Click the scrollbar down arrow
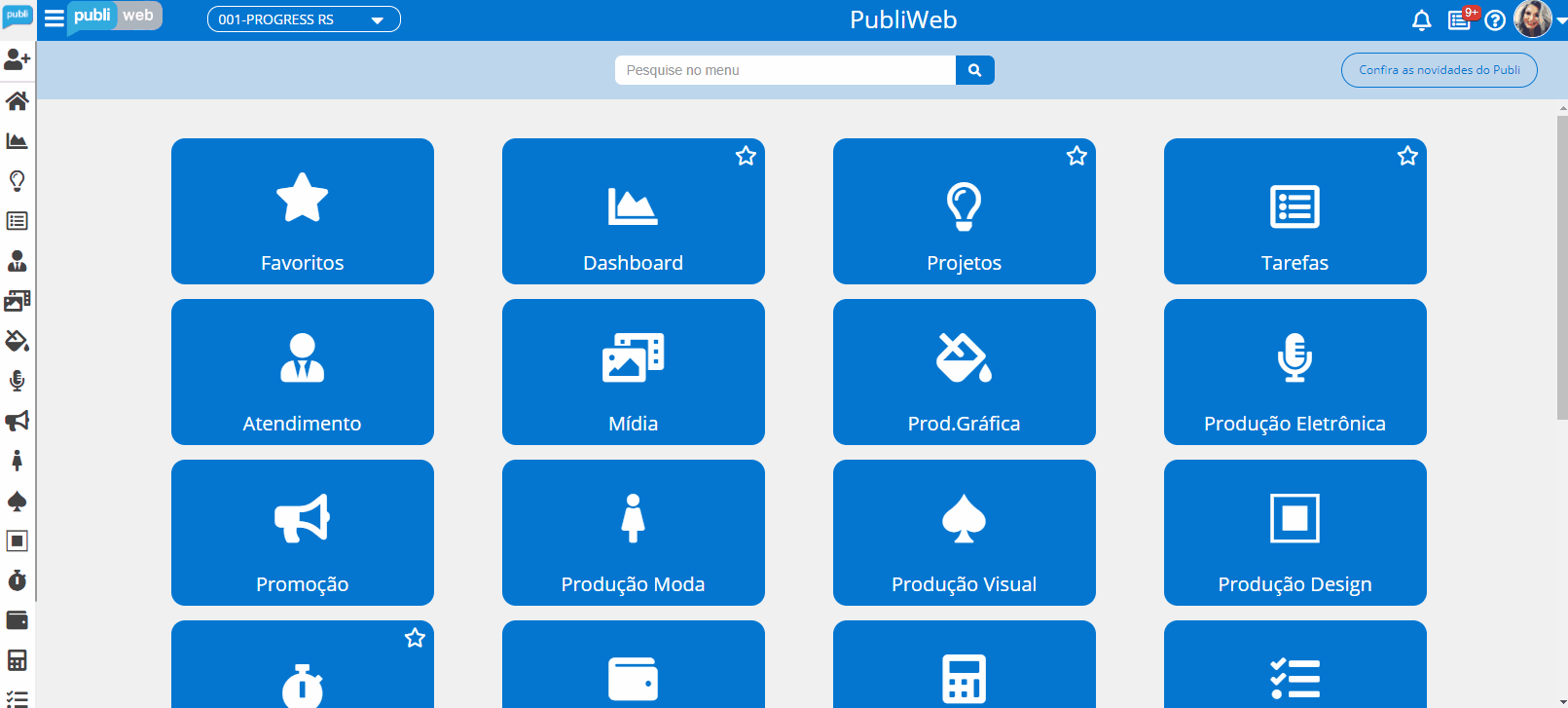Viewport: 1568px width, 708px height. [1561, 700]
